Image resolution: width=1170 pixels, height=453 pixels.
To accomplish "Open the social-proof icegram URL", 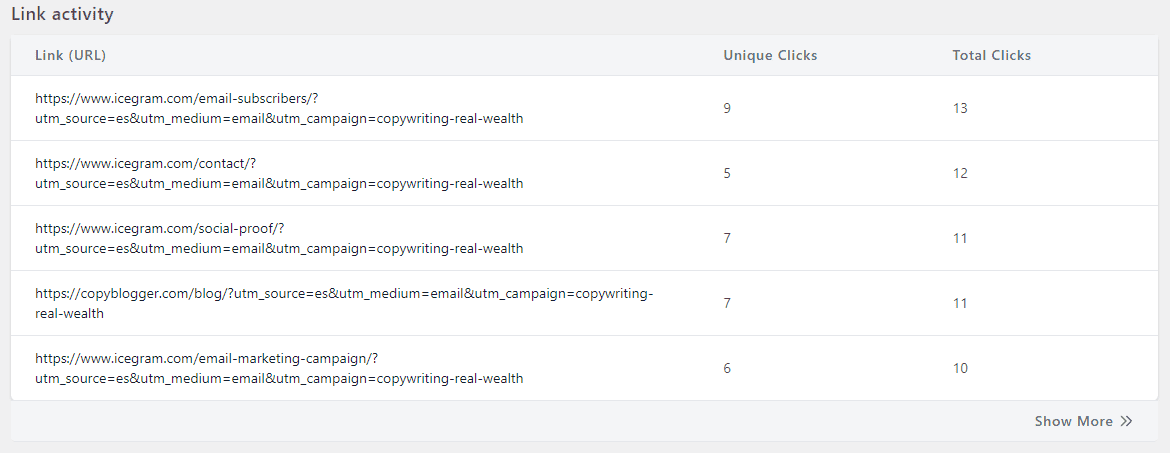I will pos(279,238).
